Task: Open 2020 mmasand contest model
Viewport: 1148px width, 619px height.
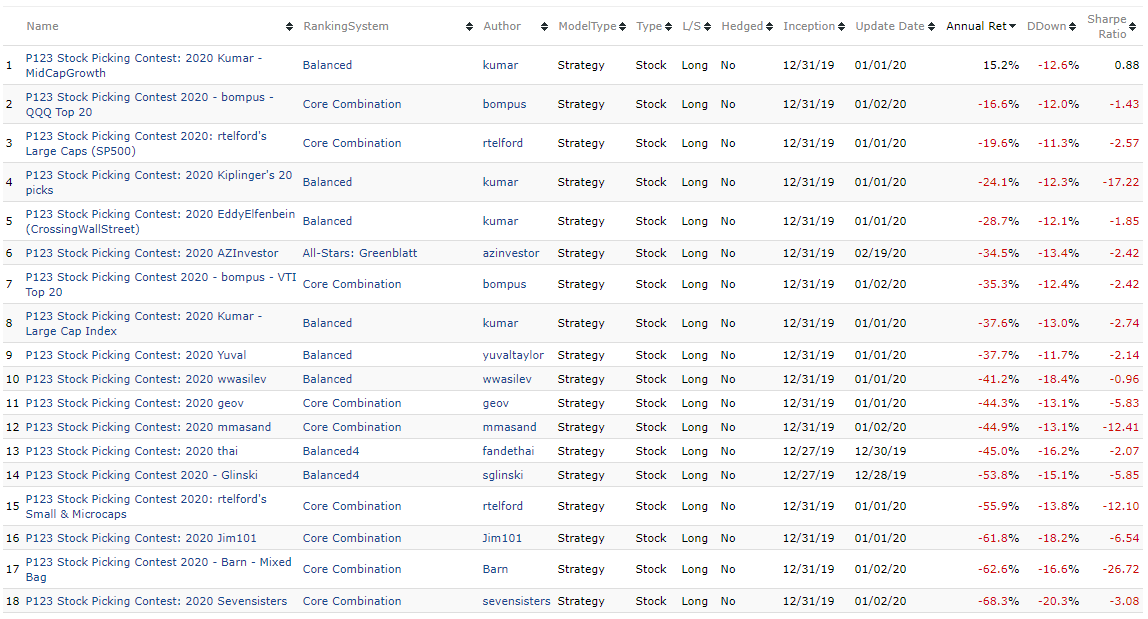Action: click(148, 427)
